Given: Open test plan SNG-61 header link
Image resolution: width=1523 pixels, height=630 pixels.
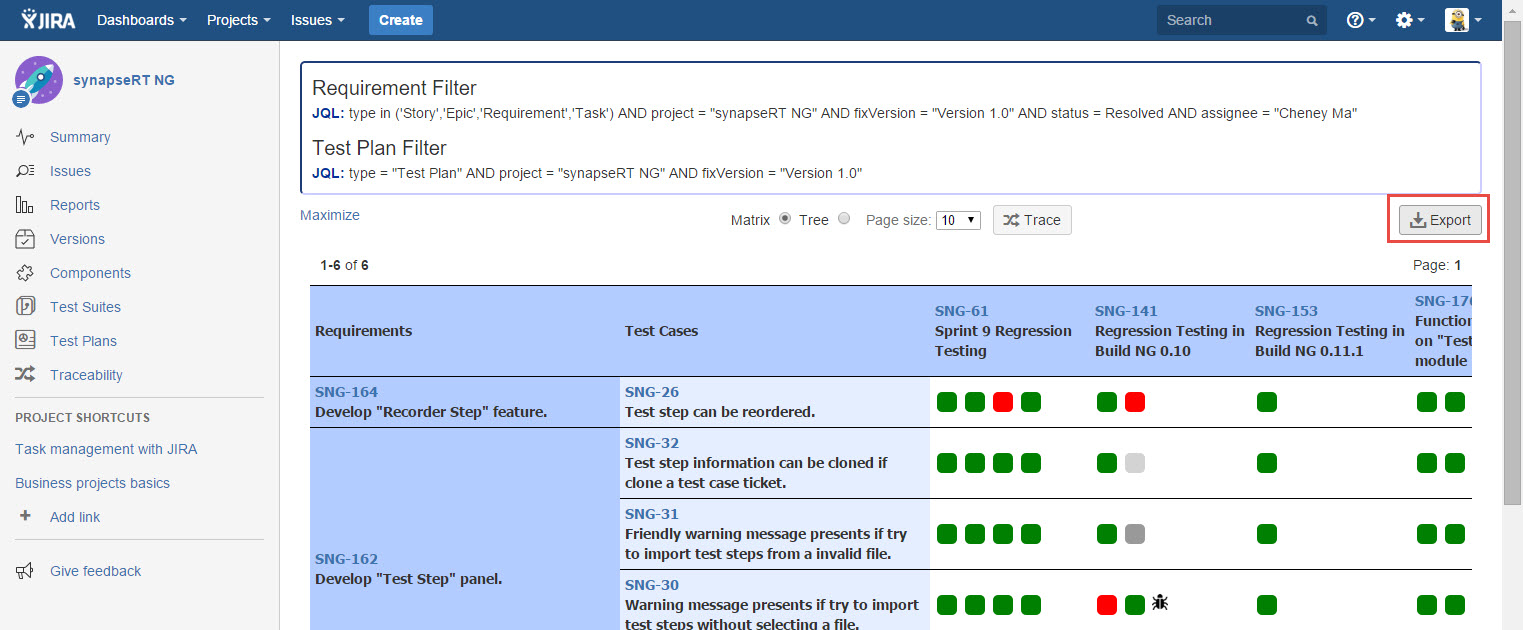Looking at the screenshot, I should [961, 311].
